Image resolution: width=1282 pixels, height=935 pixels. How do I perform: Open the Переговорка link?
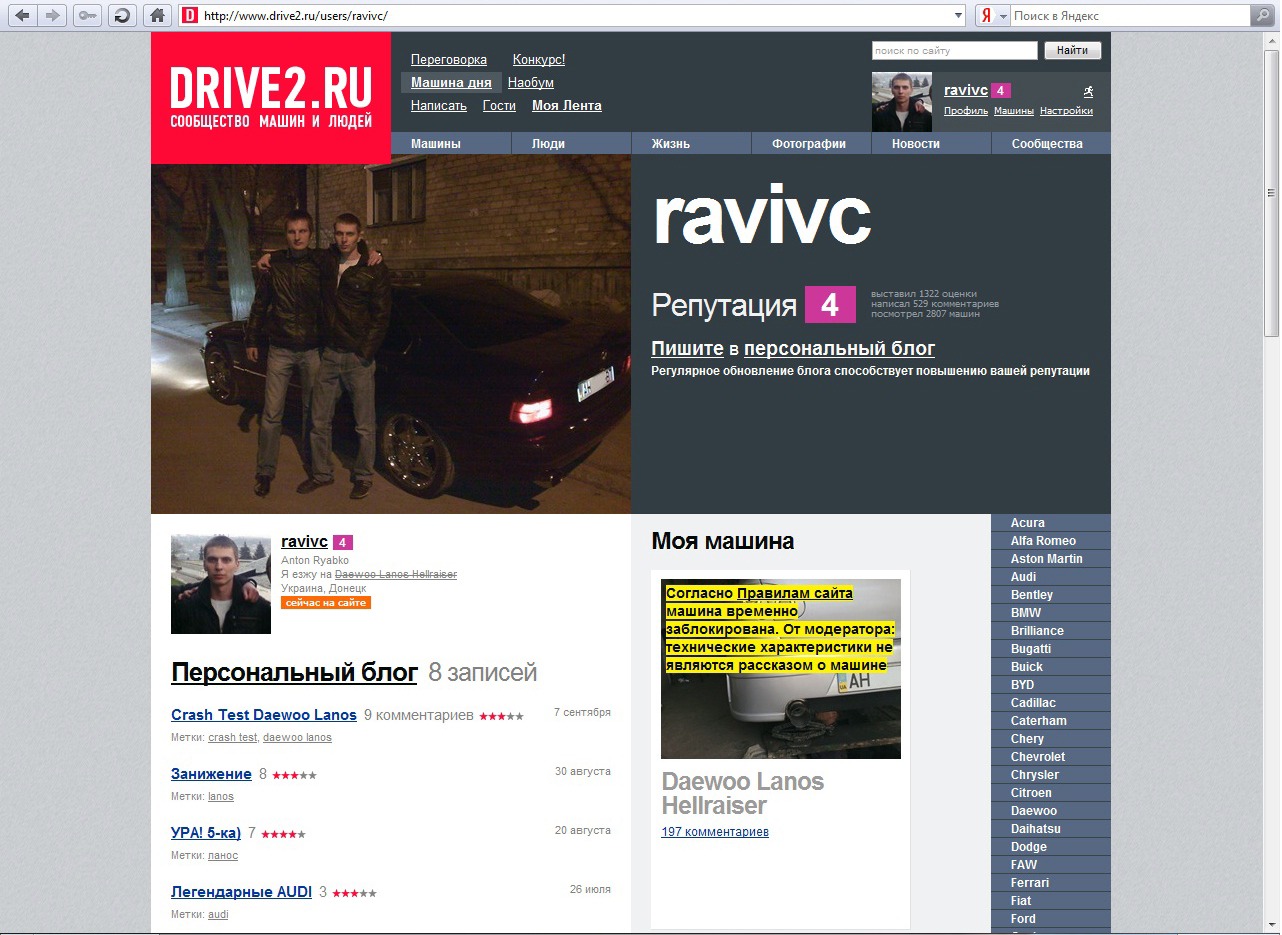(449, 60)
